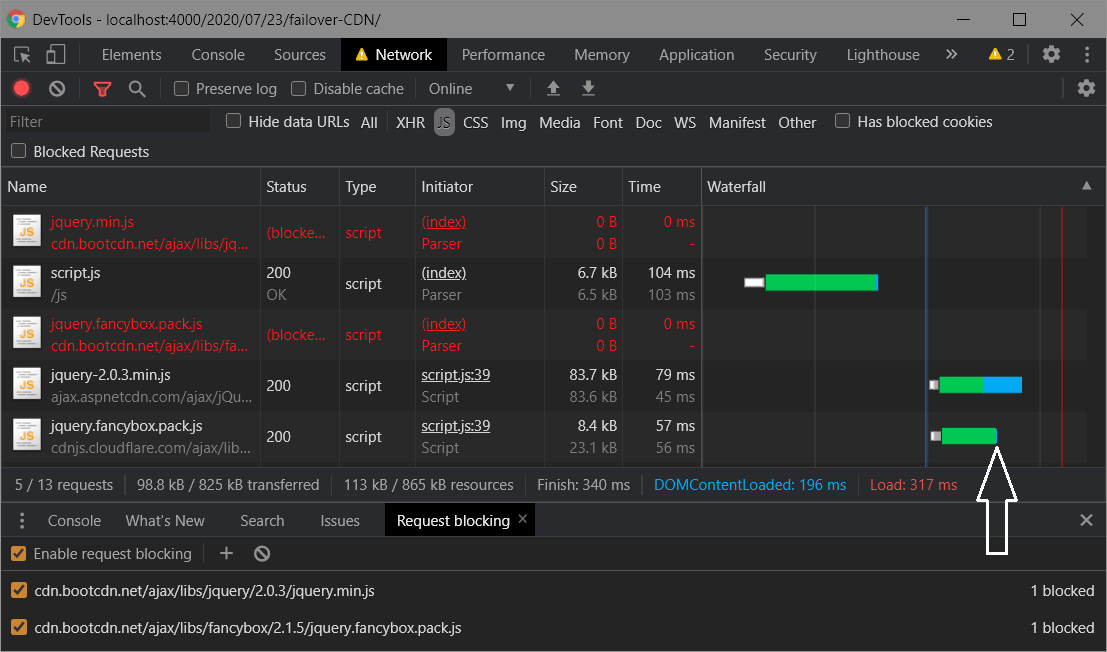
Task: Open DevTools settings gear
Action: coord(1051,54)
